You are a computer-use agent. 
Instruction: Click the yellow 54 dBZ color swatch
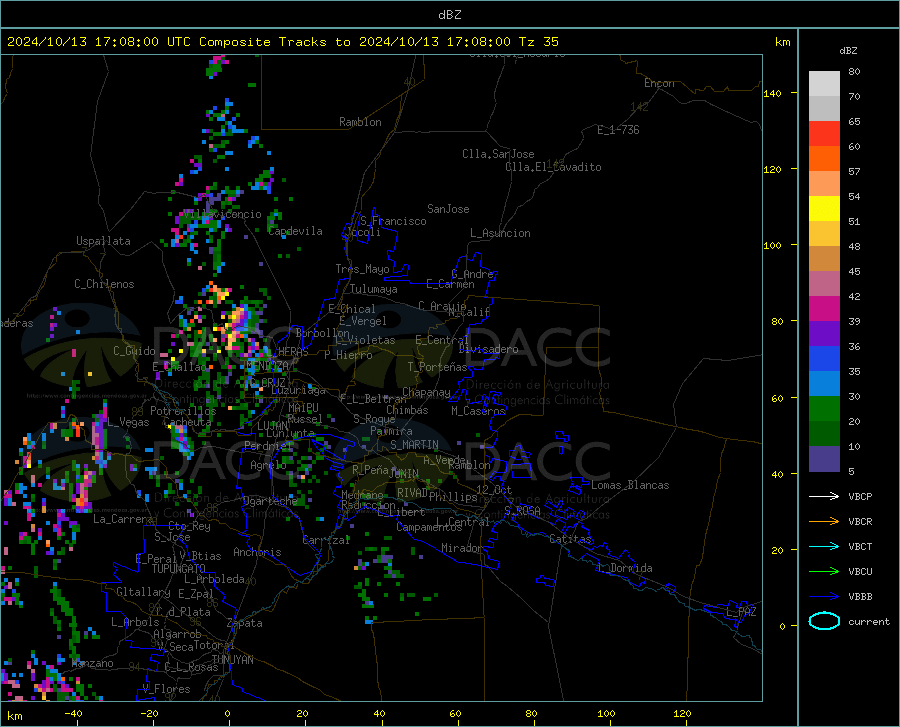[x=824, y=208]
